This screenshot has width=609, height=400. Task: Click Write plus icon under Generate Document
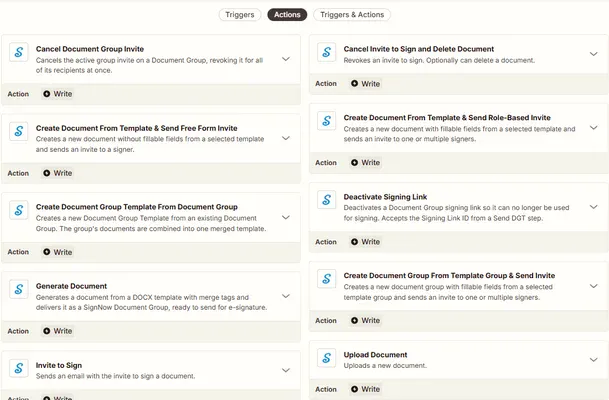[47, 331]
